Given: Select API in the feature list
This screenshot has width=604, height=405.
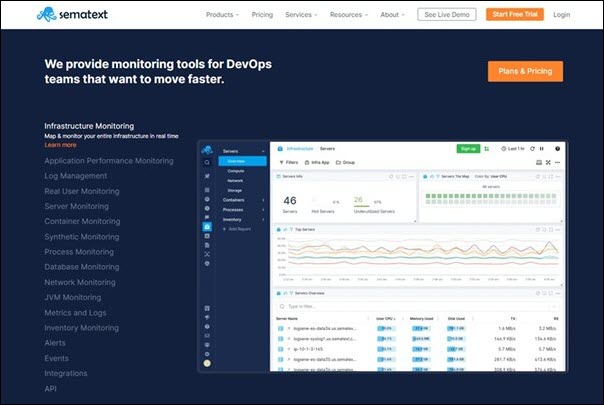Looking at the screenshot, I should 50,388.
